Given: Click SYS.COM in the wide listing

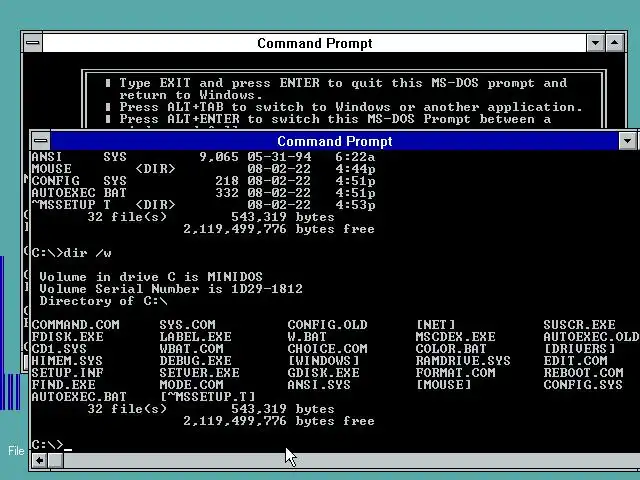Looking at the screenshot, I should point(187,325).
